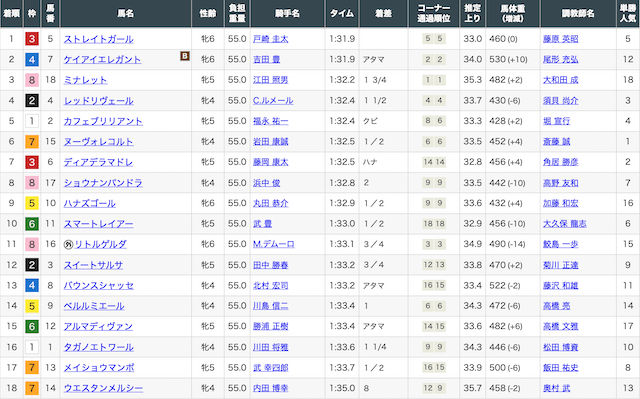This screenshot has width=640, height=399.
Task: Open バウンスシャッセ horse profile
Action: (x=99, y=286)
